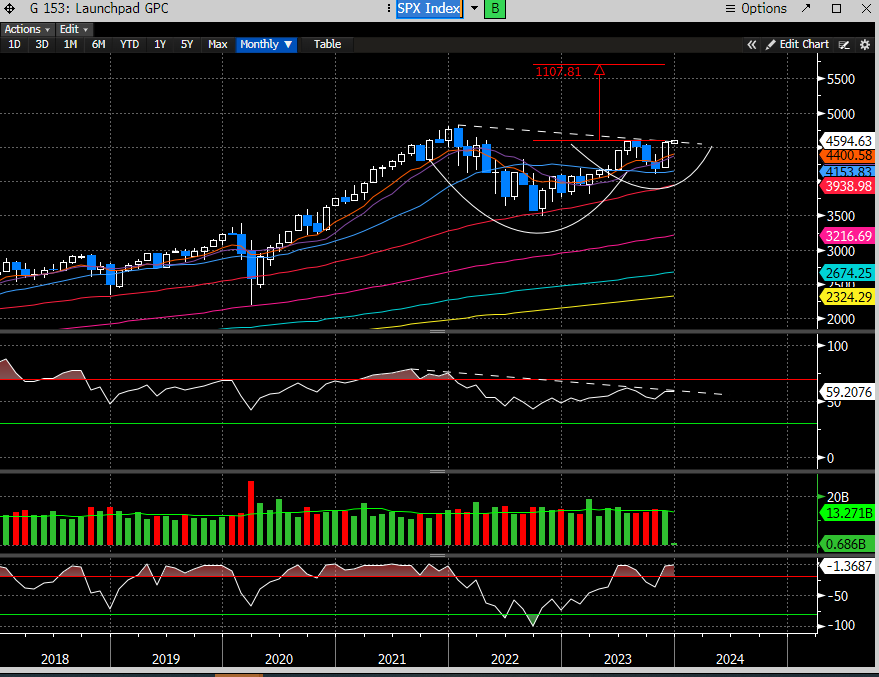Open the hamburger Options menu

coord(756,8)
